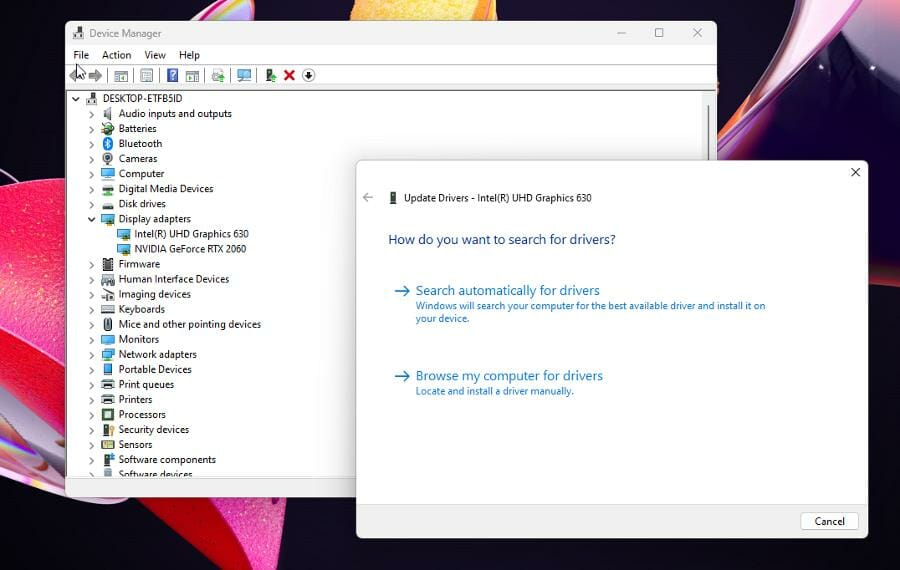Click the Processors icon
The width and height of the screenshot is (900, 570).
click(108, 414)
